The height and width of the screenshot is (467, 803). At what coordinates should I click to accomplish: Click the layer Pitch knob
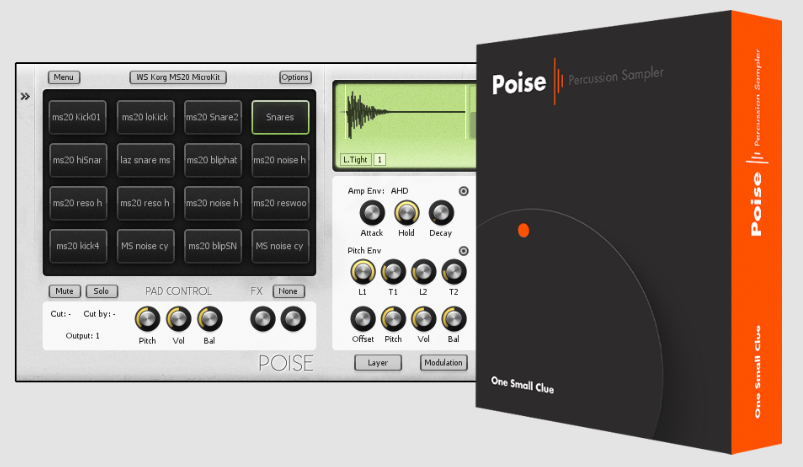pos(393,319)
